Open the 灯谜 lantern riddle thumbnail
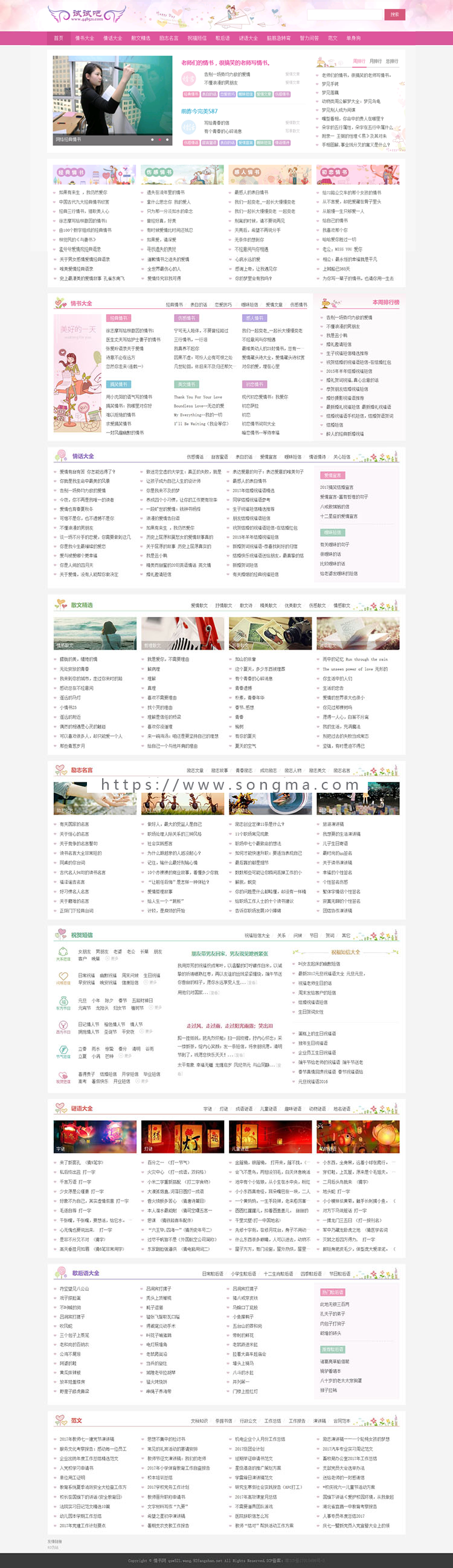453x1568 pixels. [x=182, y=1137]
